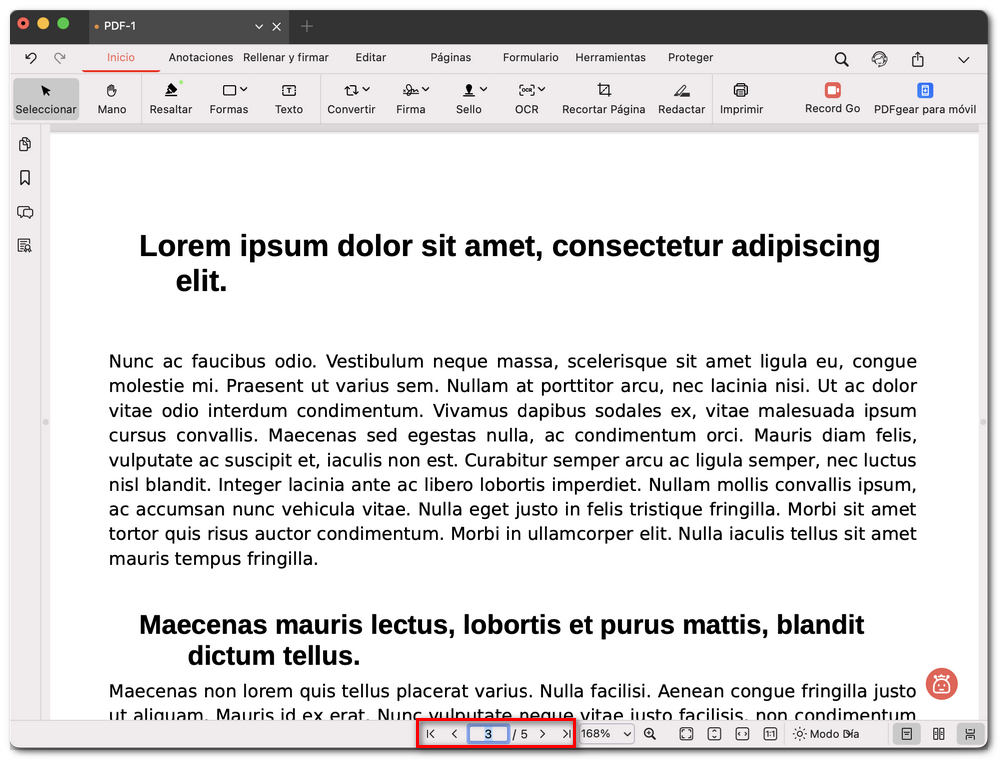Click the Imprimir print button
This screenshot has height=761, width=999.
pyautogui.click(x=741, y=97)
